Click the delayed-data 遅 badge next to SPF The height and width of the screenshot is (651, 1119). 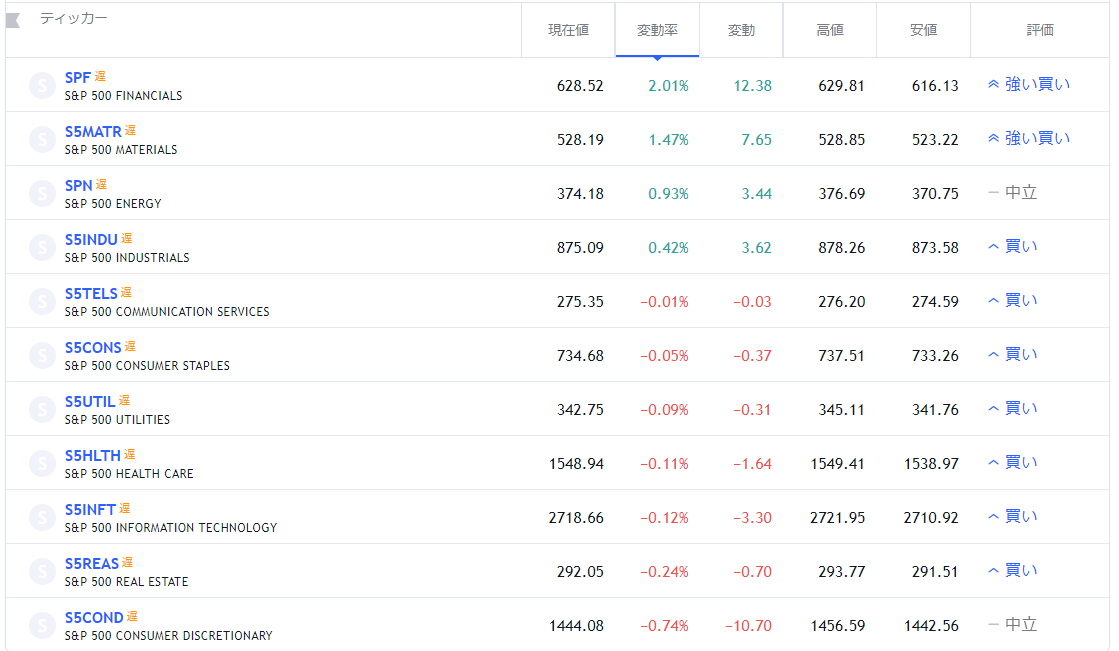(101, 76)
